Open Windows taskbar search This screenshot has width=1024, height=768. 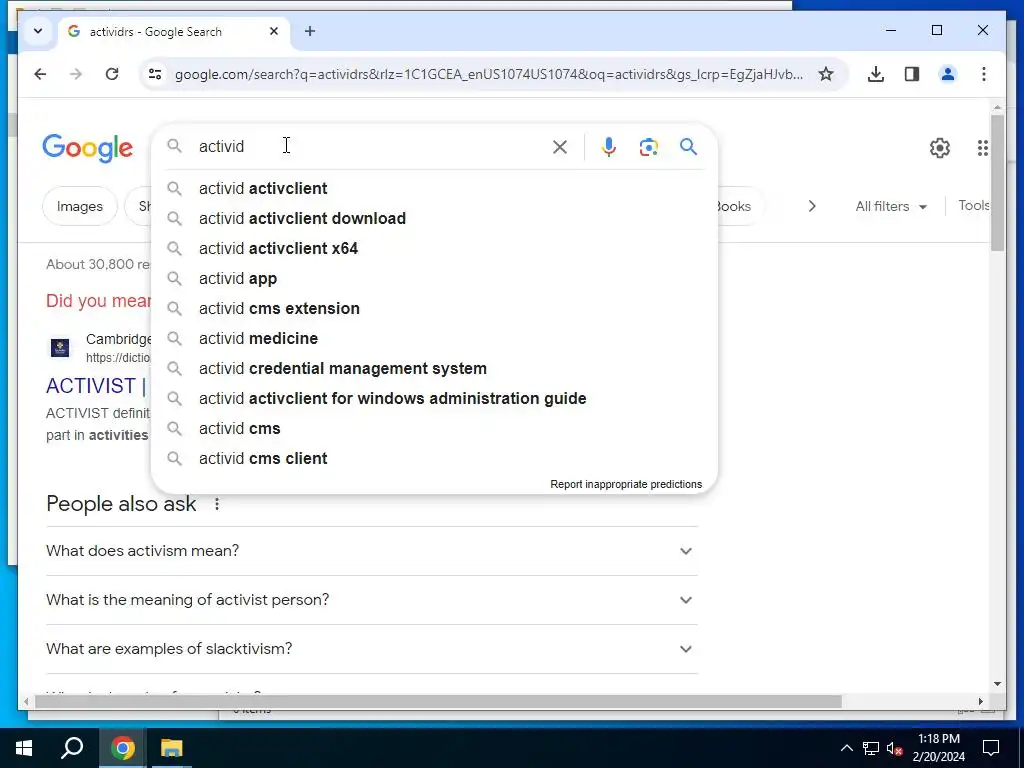[72, 748]
